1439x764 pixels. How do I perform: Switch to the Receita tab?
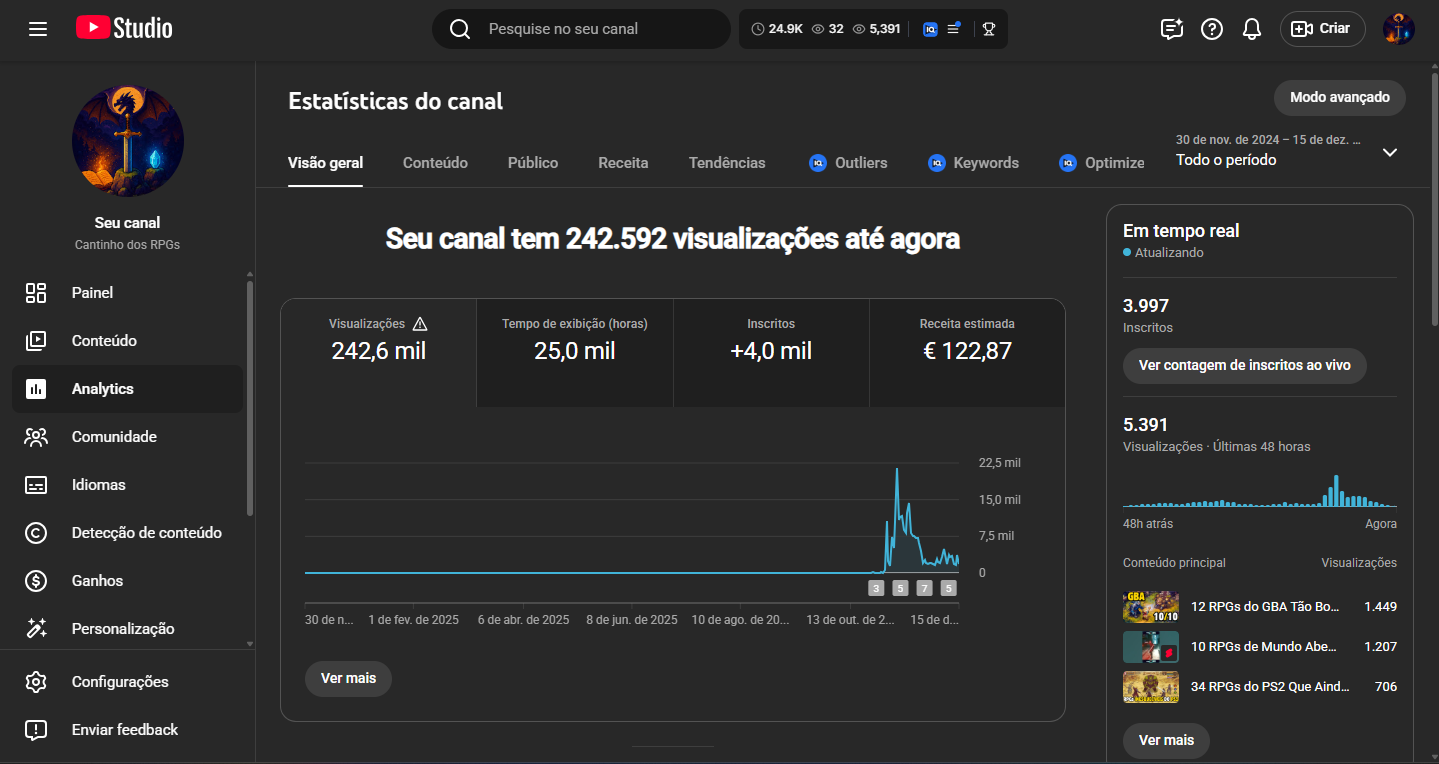pyautogui.click(x=623, y=163)
